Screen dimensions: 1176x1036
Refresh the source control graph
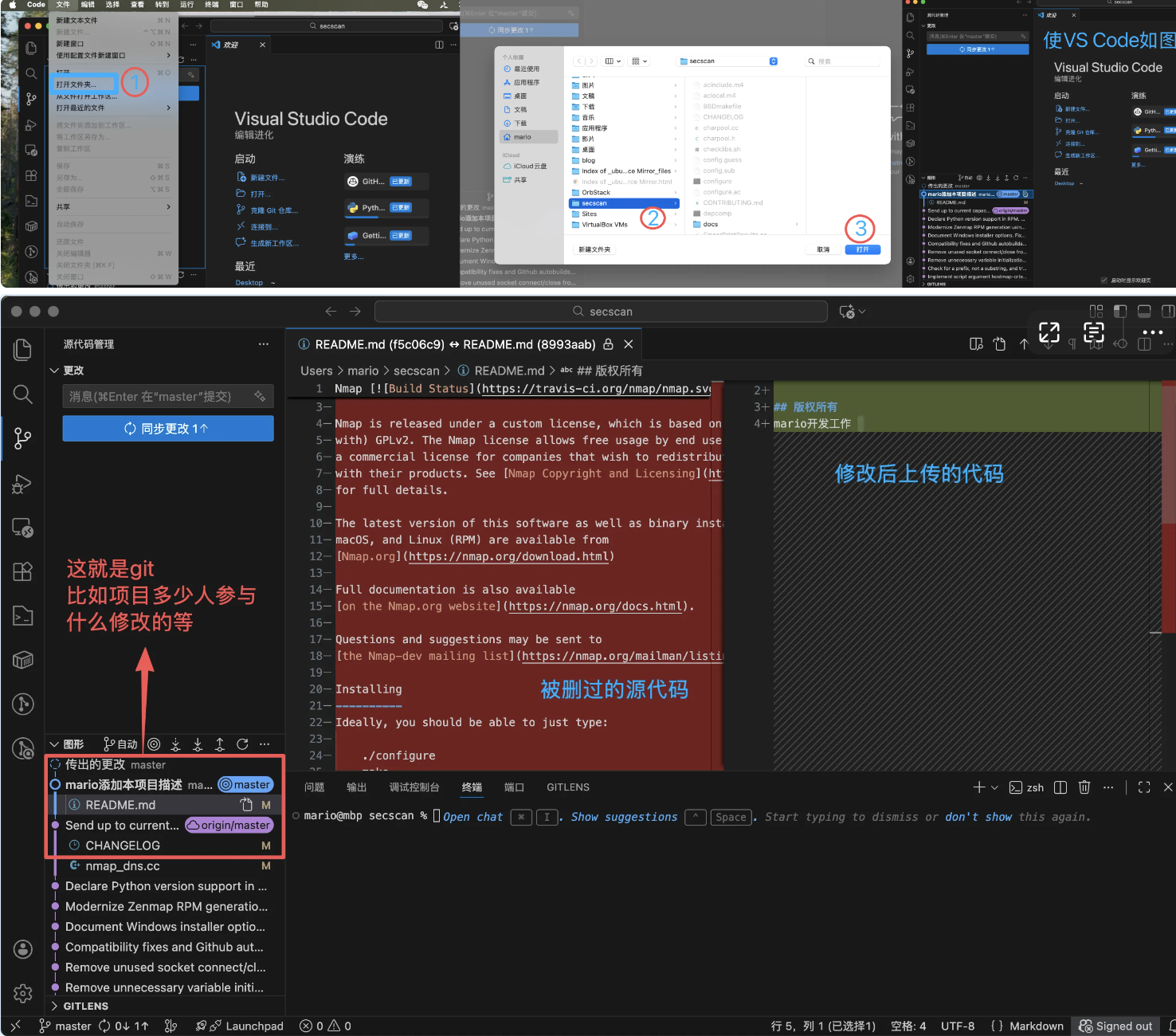pos(242,744)
